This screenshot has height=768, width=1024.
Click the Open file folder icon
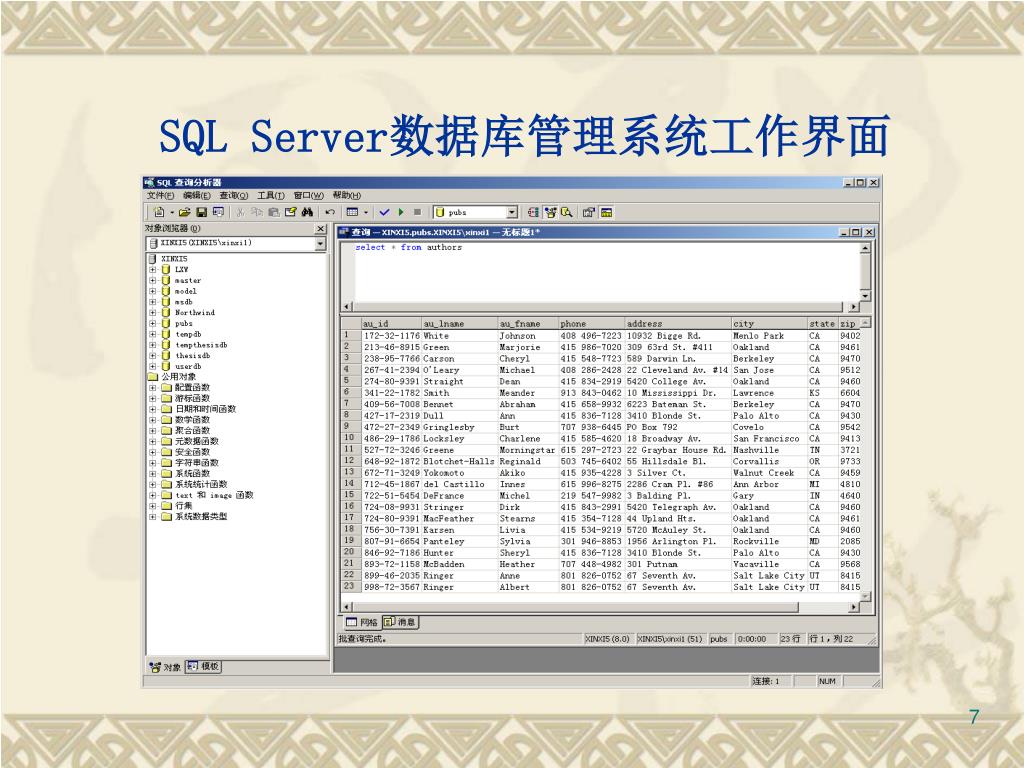point(184,212)
